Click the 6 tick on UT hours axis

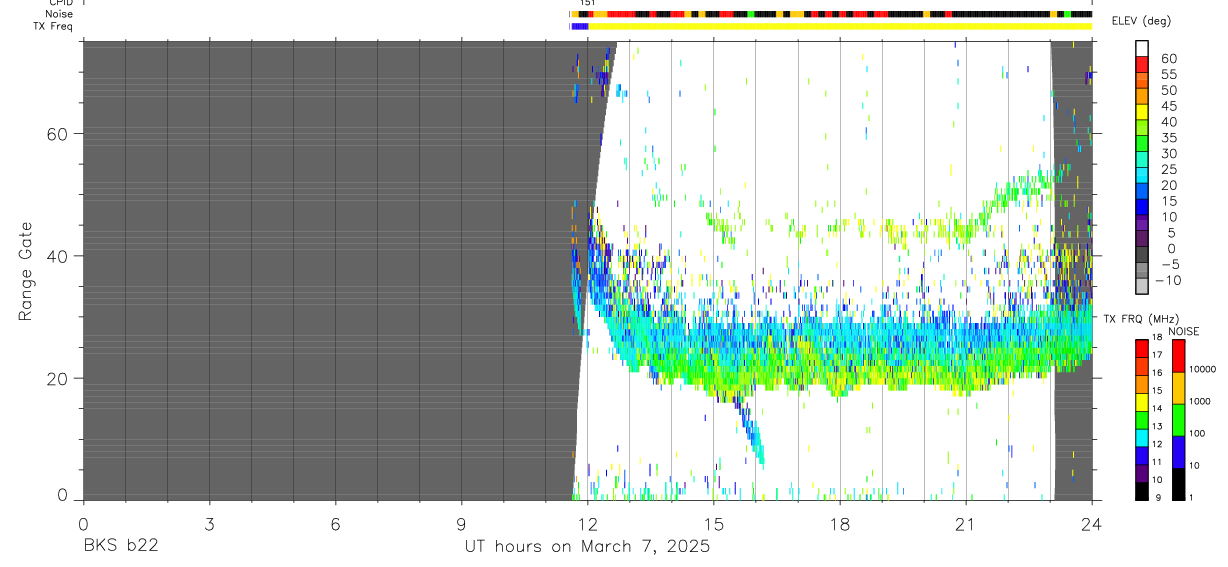coord(335,524)
